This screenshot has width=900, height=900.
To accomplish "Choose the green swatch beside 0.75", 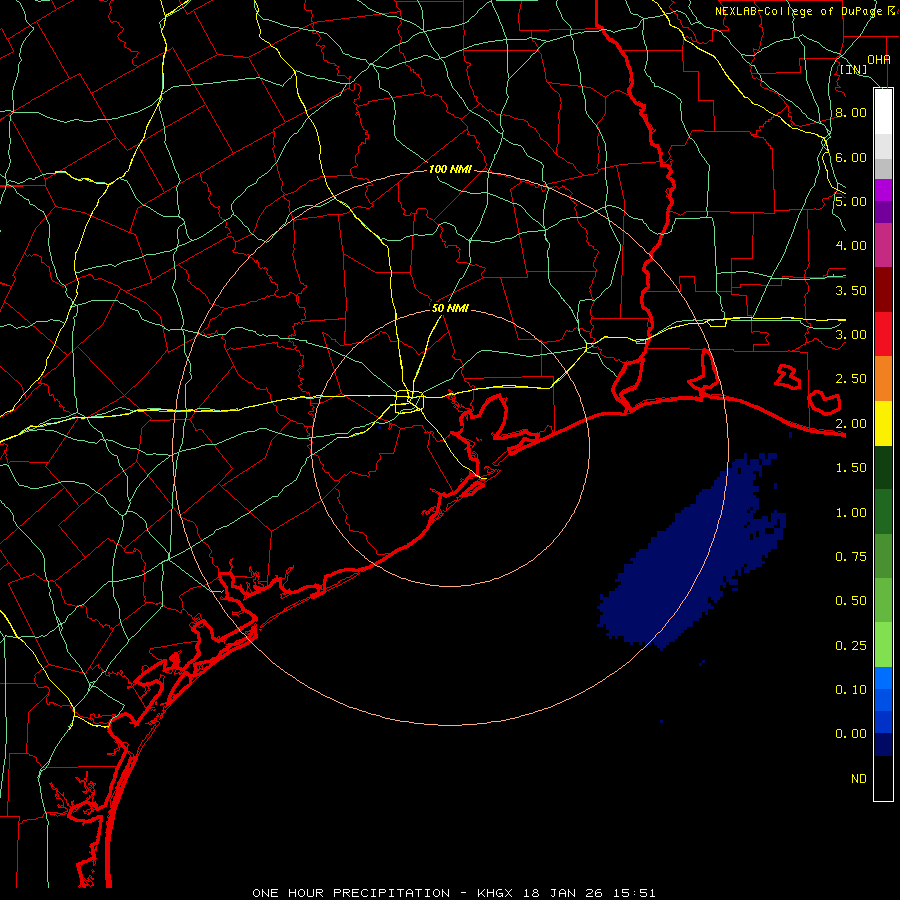I will (x=883, y=556).
